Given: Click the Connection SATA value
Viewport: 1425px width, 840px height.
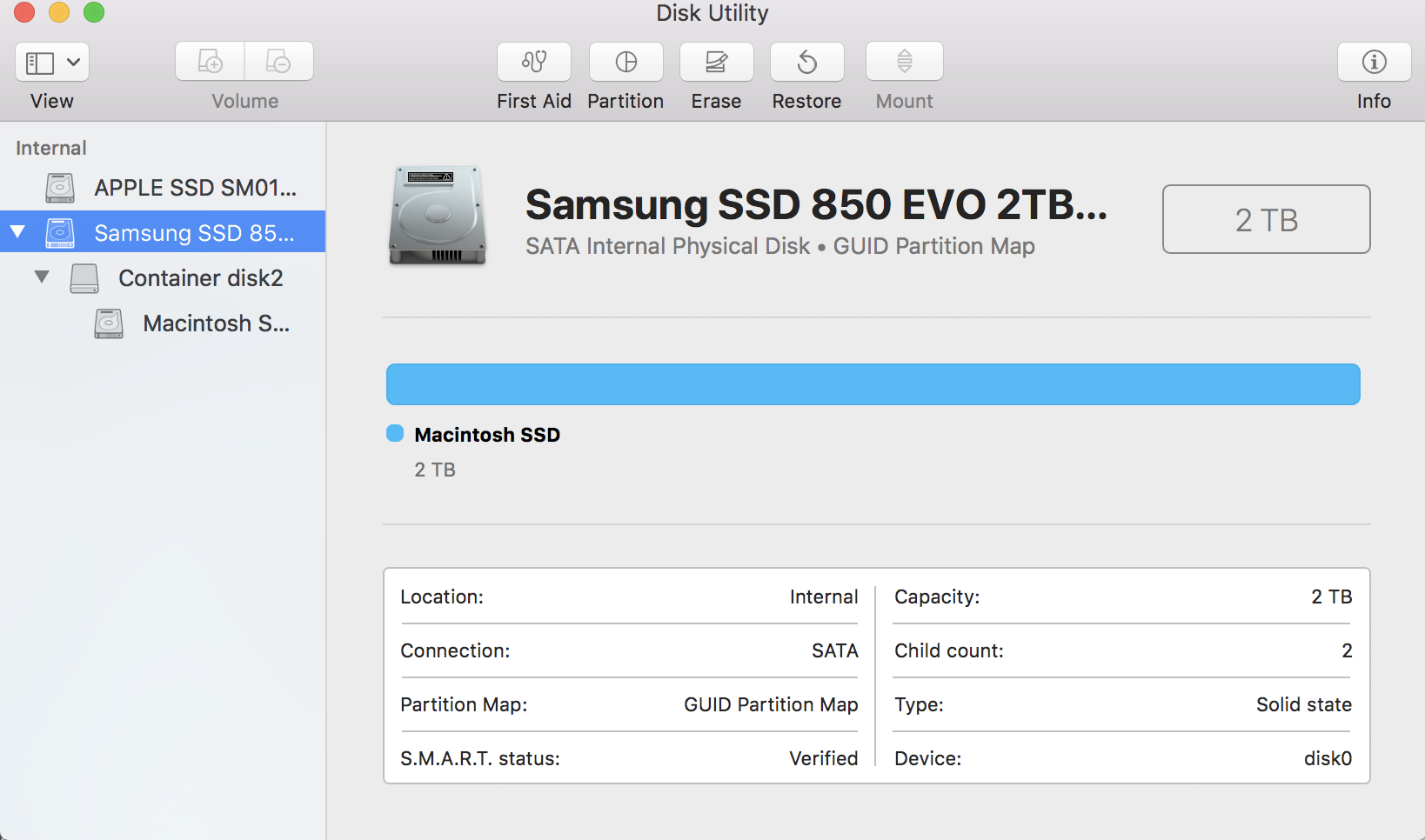Looking at the screenshot, I should coord(835,650).
